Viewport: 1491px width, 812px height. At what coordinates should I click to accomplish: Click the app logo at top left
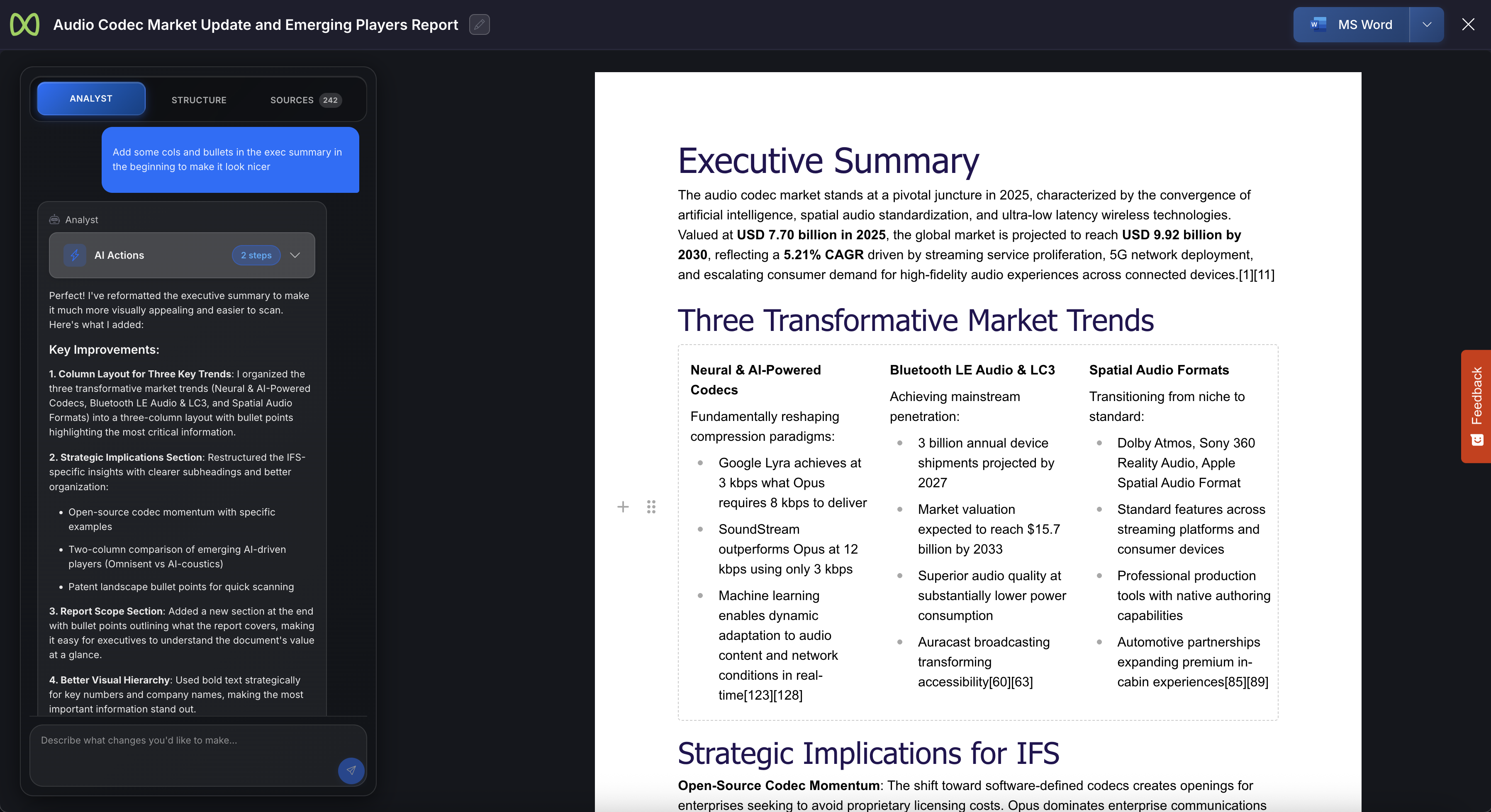(24, 24)
